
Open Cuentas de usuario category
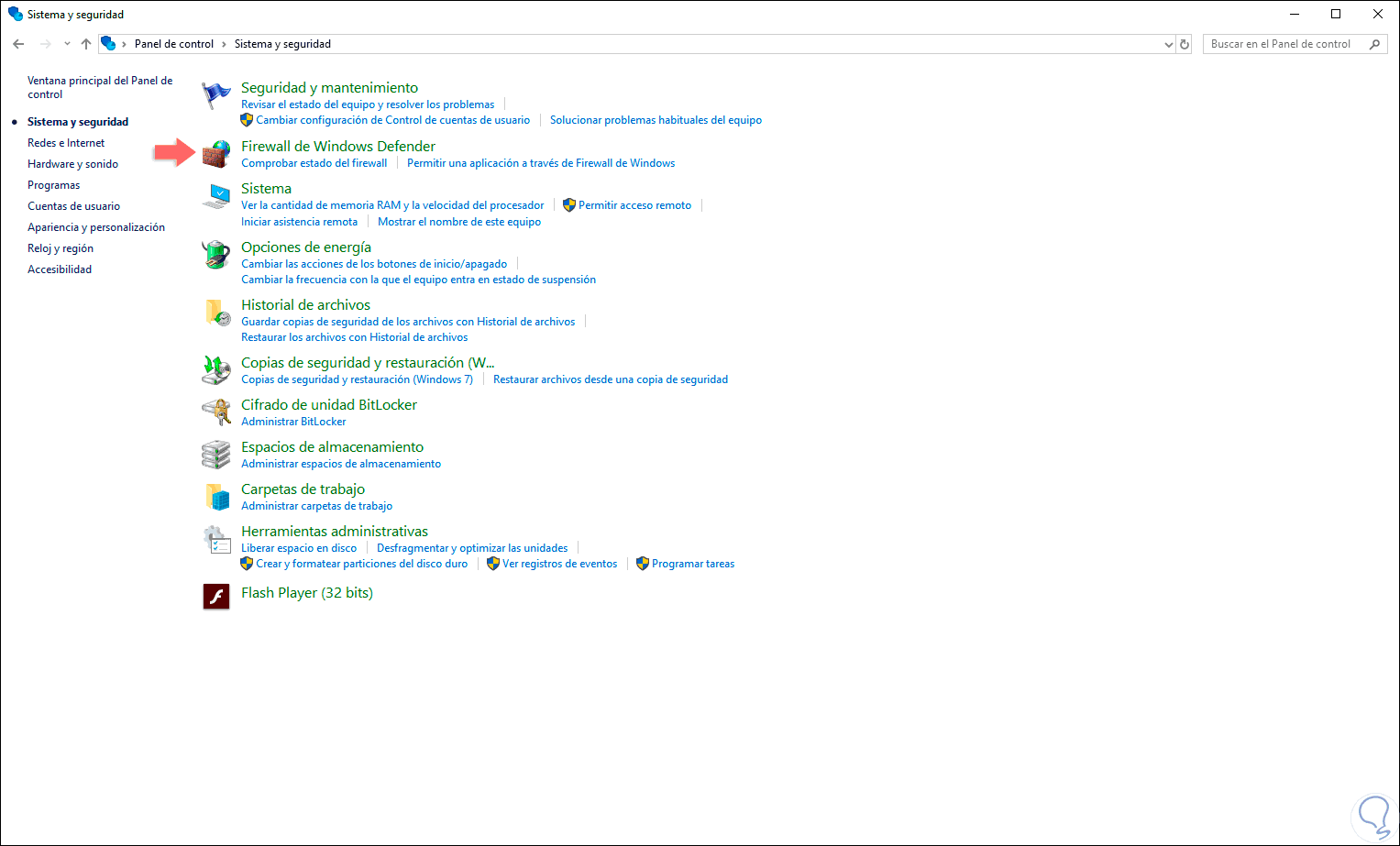click(x=73, y=206)
